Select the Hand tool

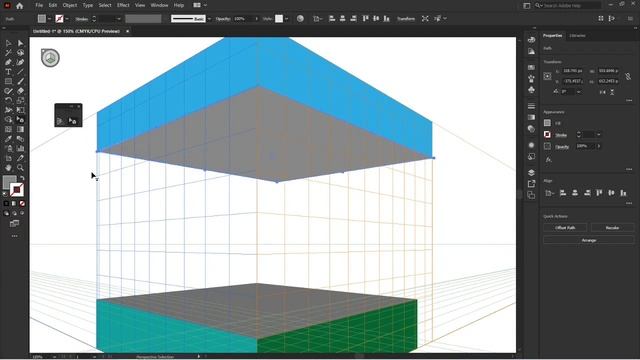point(8,167)
